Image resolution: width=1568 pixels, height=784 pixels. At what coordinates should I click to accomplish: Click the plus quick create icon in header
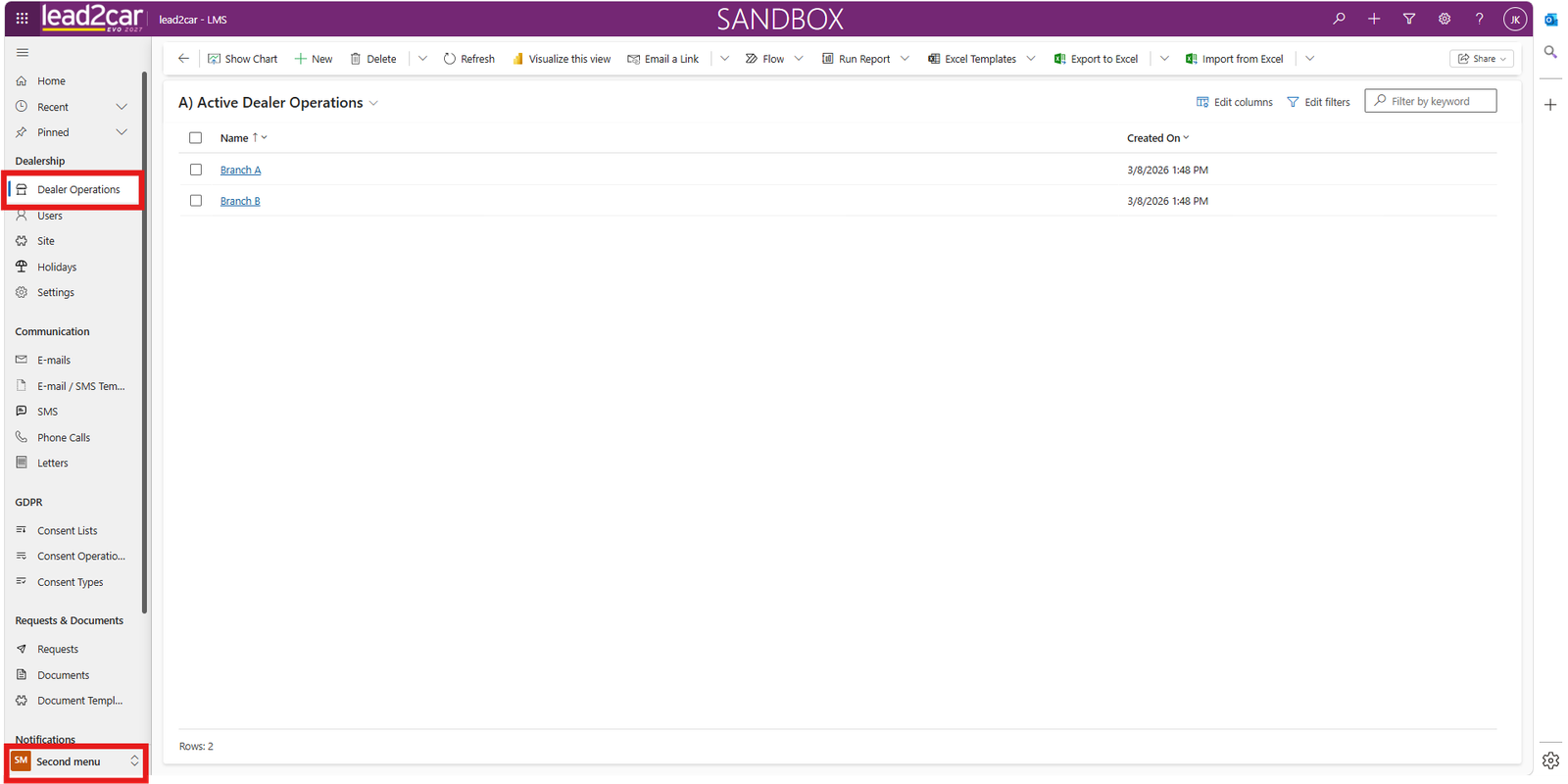[x=1374, y=19]
